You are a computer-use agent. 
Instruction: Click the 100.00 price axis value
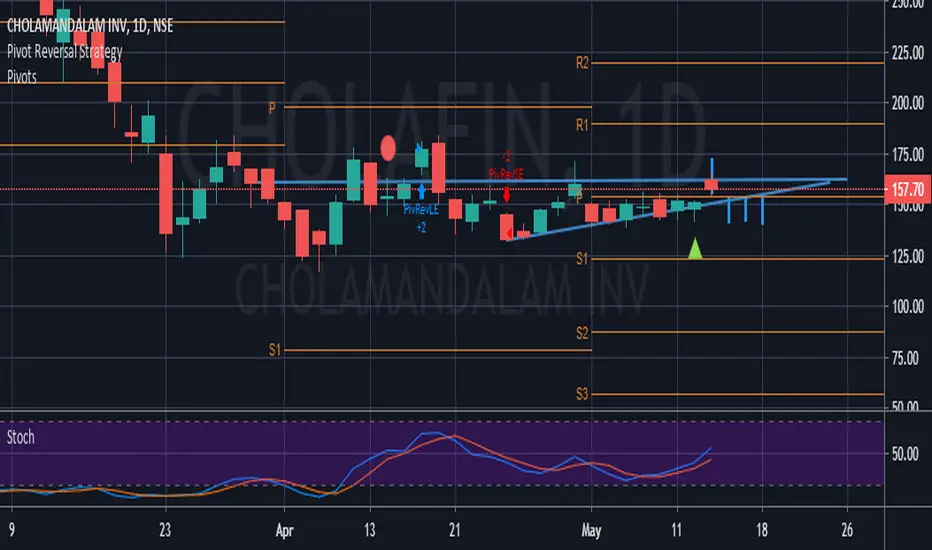908,307
